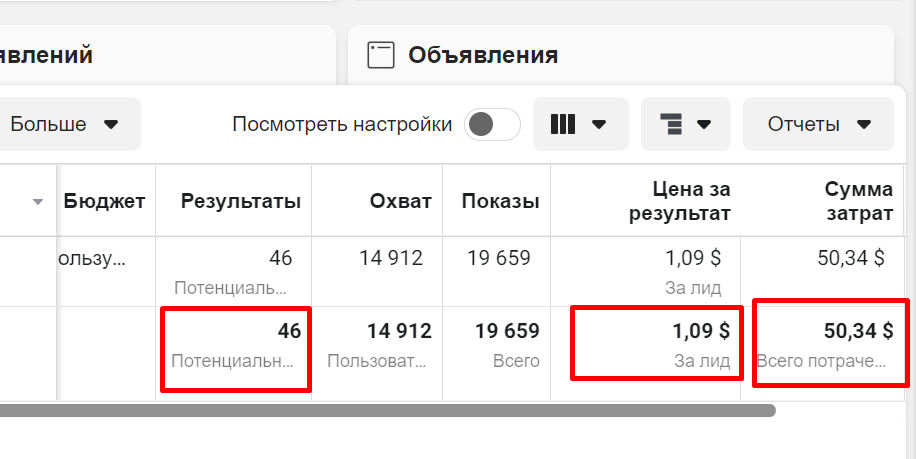The image size is (916, 459).
Task: Select the non-bold 14 912 reach cell
Action: pyautogui.click(x=377, y=271)
